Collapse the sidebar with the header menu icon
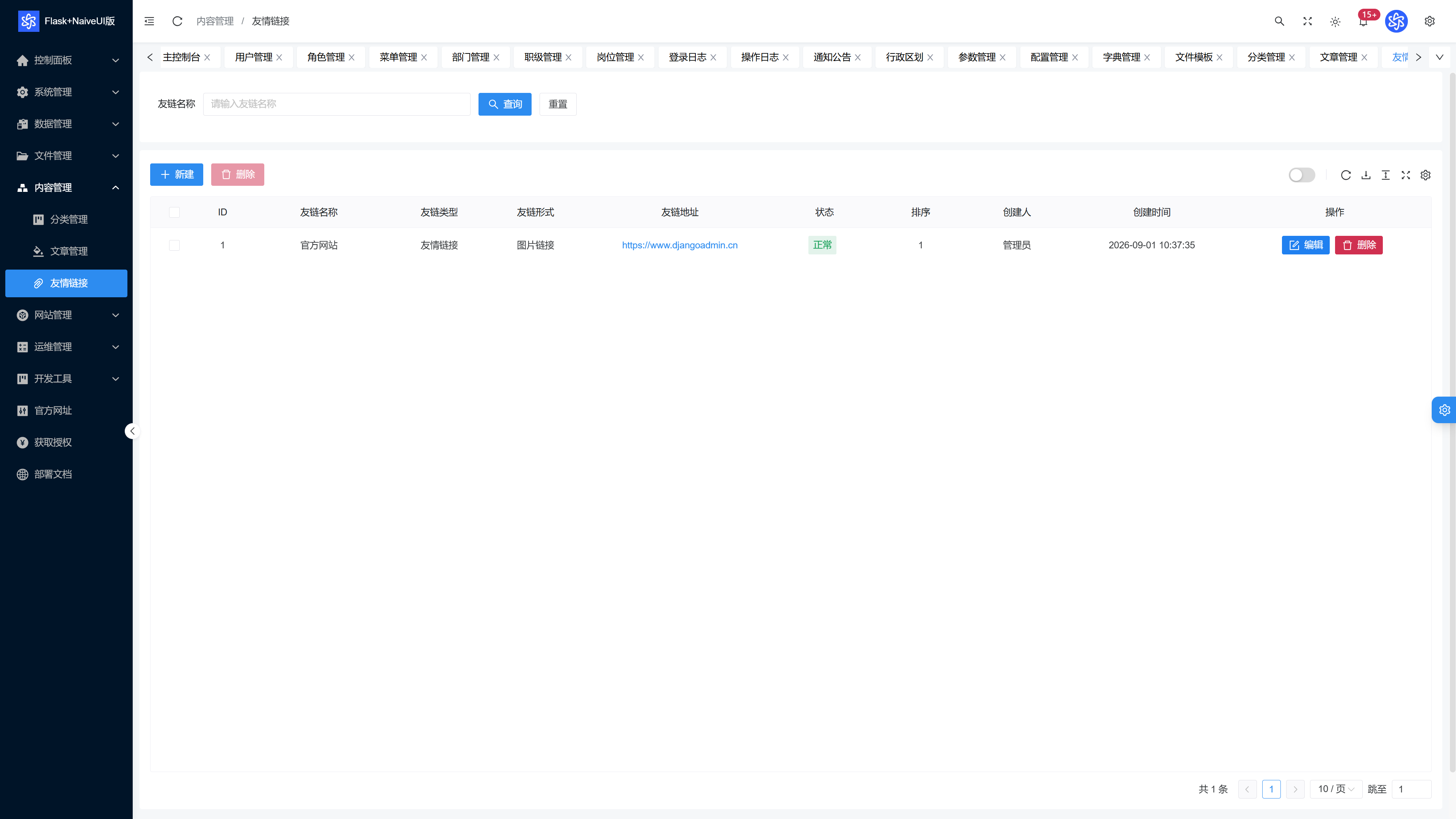The image size is (1456, 819). 149,21
